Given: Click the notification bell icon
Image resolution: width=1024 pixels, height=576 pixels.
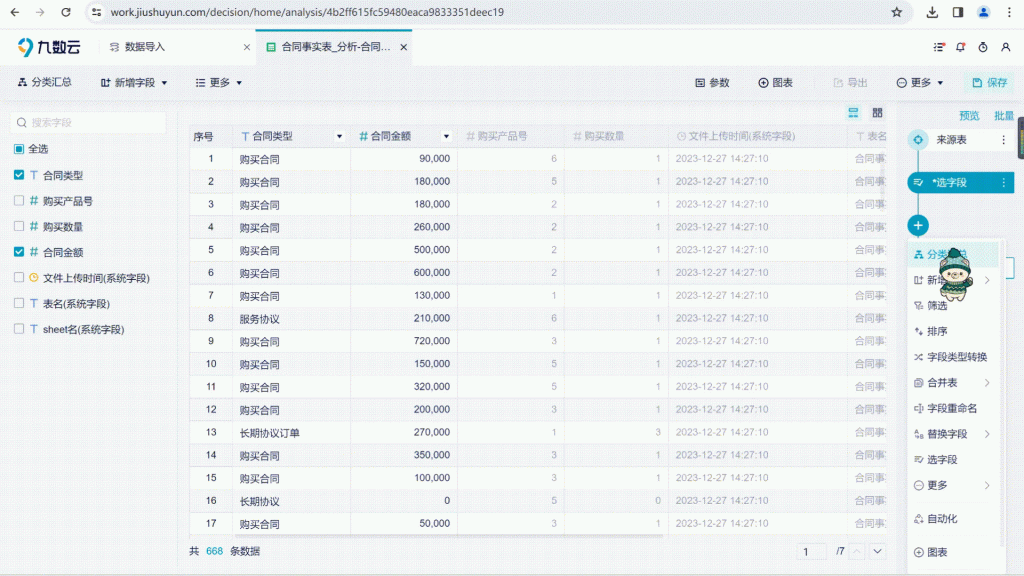Looking at the screenshot, I should click(x=961, y=47).
